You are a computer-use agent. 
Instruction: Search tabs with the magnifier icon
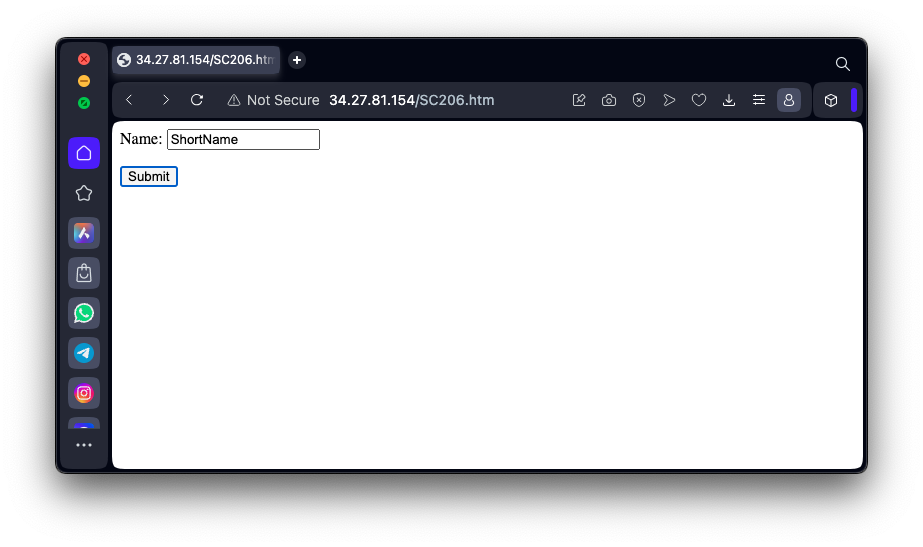tap(842, 64)
